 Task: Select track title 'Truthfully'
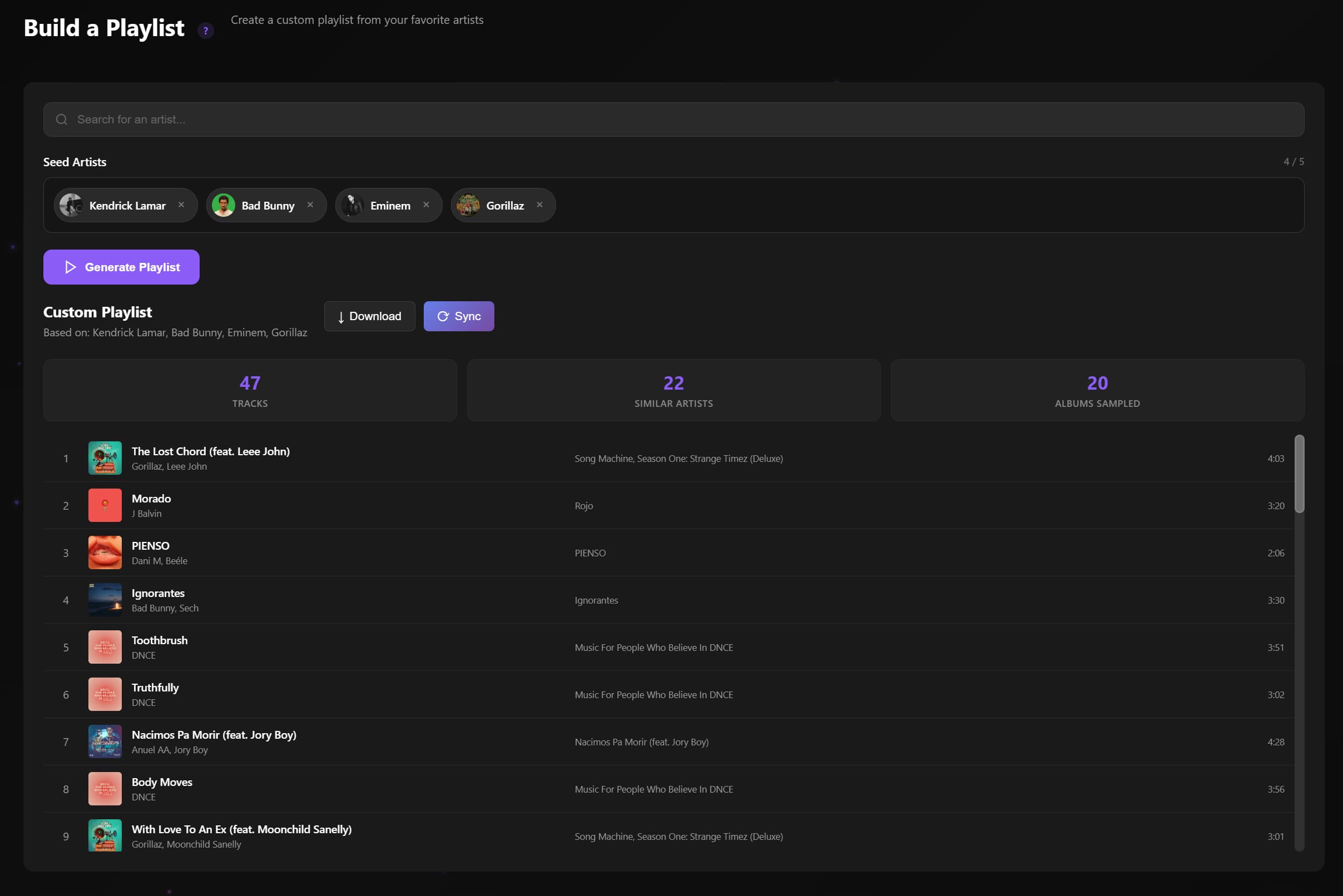(156, 688)
